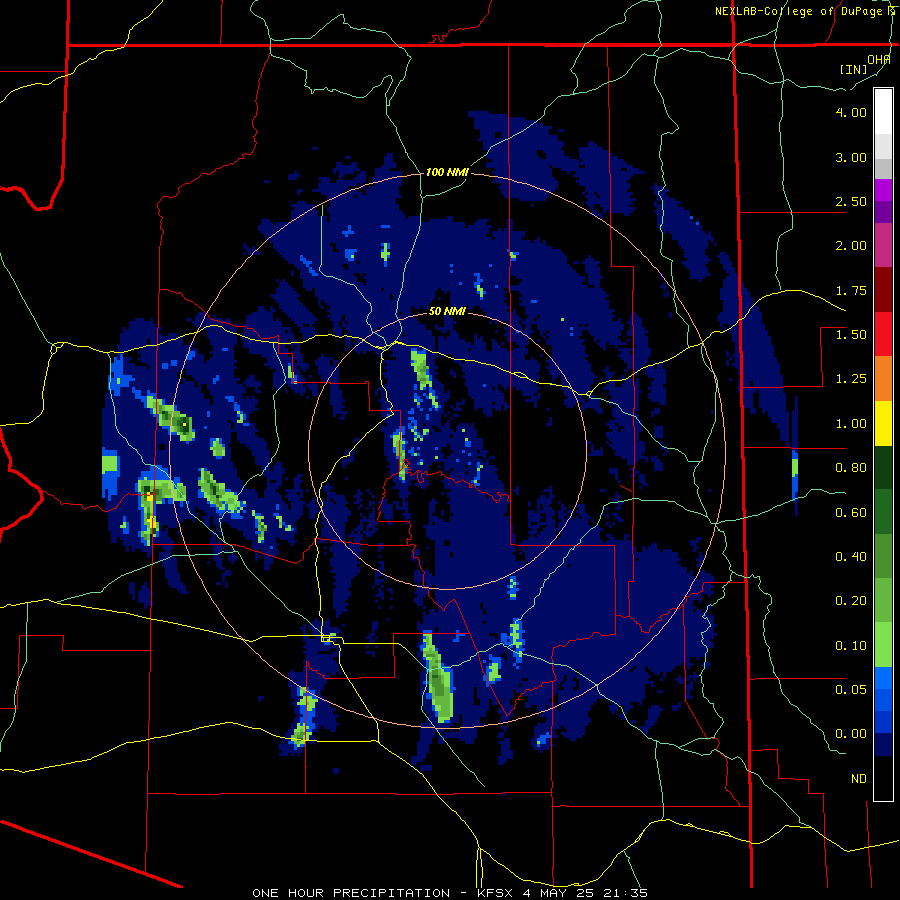Click the 3.00 legend value
This screenshot has width=900, height=900.
tap(851, 157)
